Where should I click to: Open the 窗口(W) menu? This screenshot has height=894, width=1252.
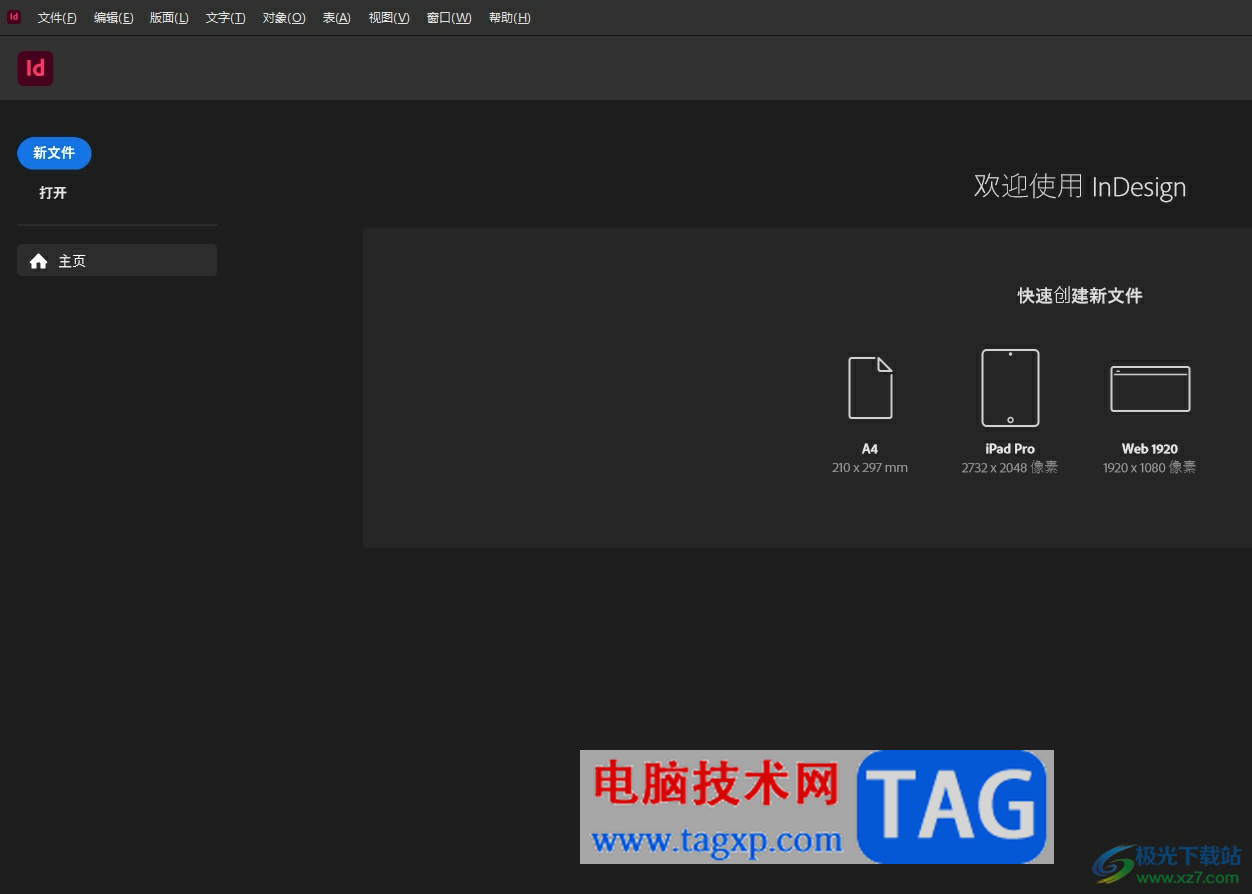pyautogui.click(x=449, y=18)
